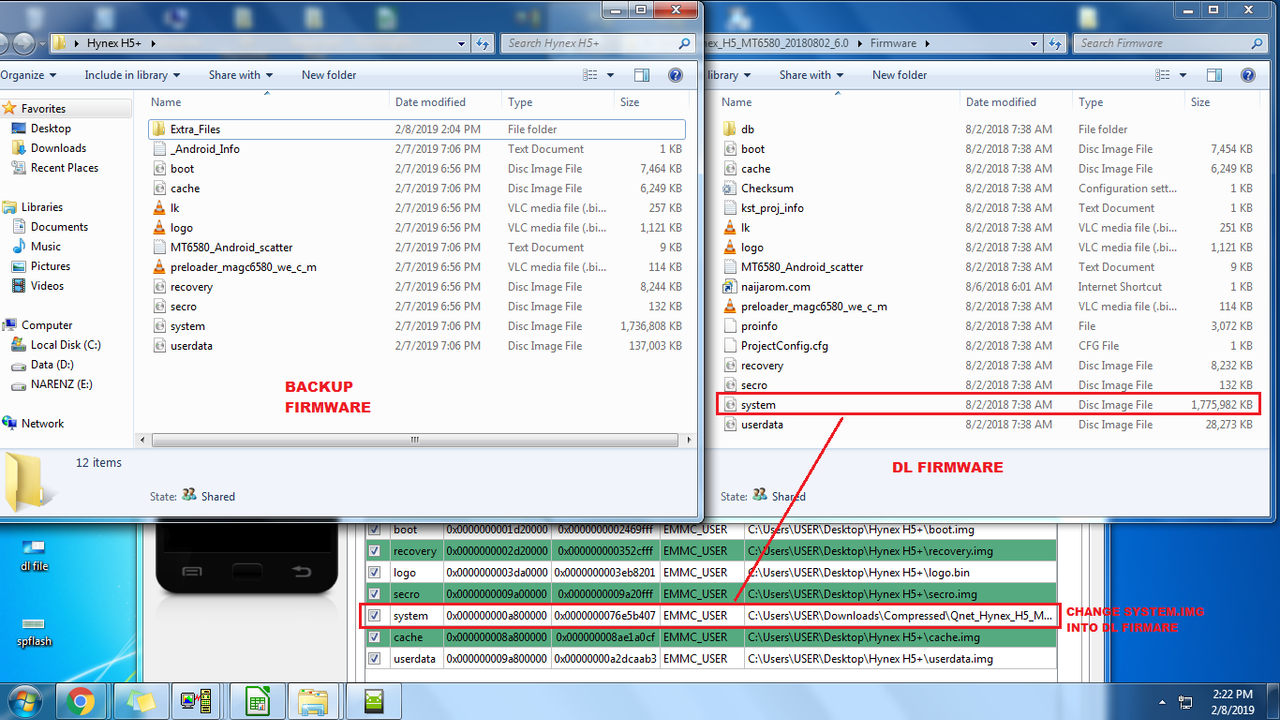This screenshot has height=720, width=1280.
Task: Open help in Hynex H5+ window
Action: pos(675,75)
